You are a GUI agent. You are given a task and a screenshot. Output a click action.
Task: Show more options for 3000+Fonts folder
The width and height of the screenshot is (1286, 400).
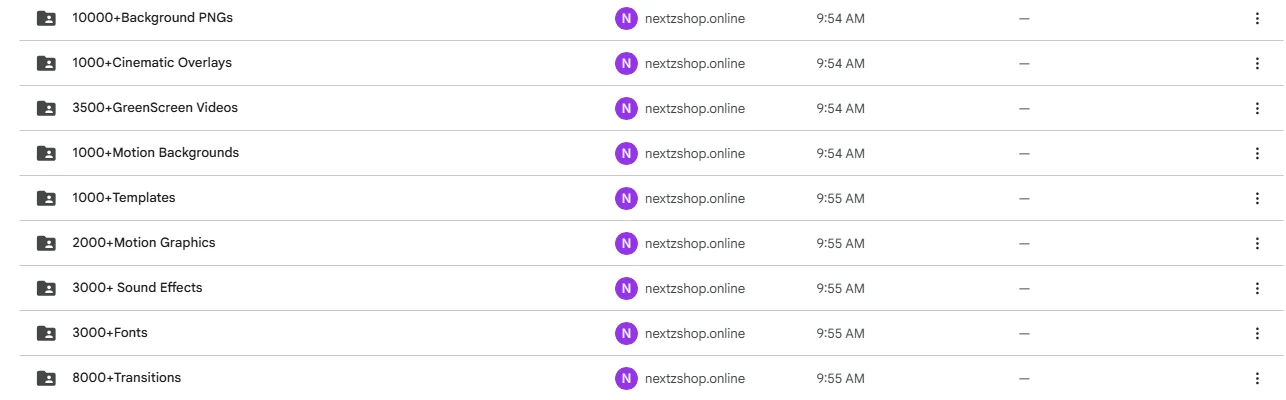1257,333
